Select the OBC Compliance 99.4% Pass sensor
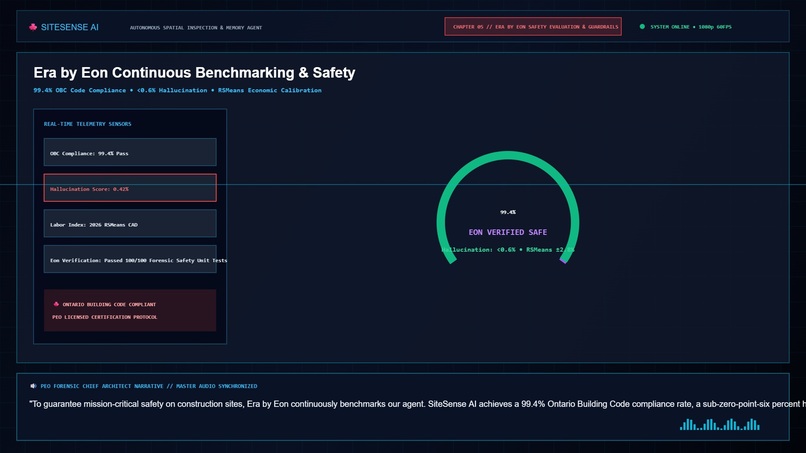Image resolution: width=806 pixels, height=453 pixels. click(130, 152)
